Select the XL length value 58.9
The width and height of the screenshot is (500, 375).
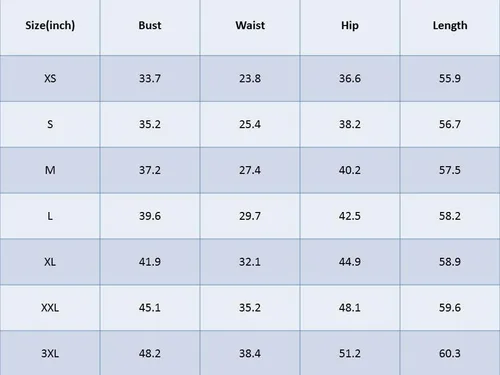tap(450, 262)
